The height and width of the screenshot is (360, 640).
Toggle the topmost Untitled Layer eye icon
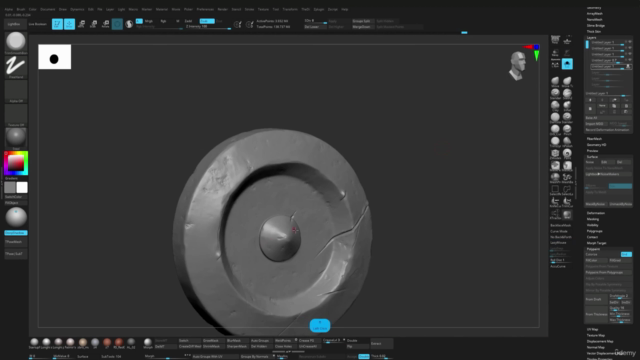pyautogui.click(x=630, y=42)
